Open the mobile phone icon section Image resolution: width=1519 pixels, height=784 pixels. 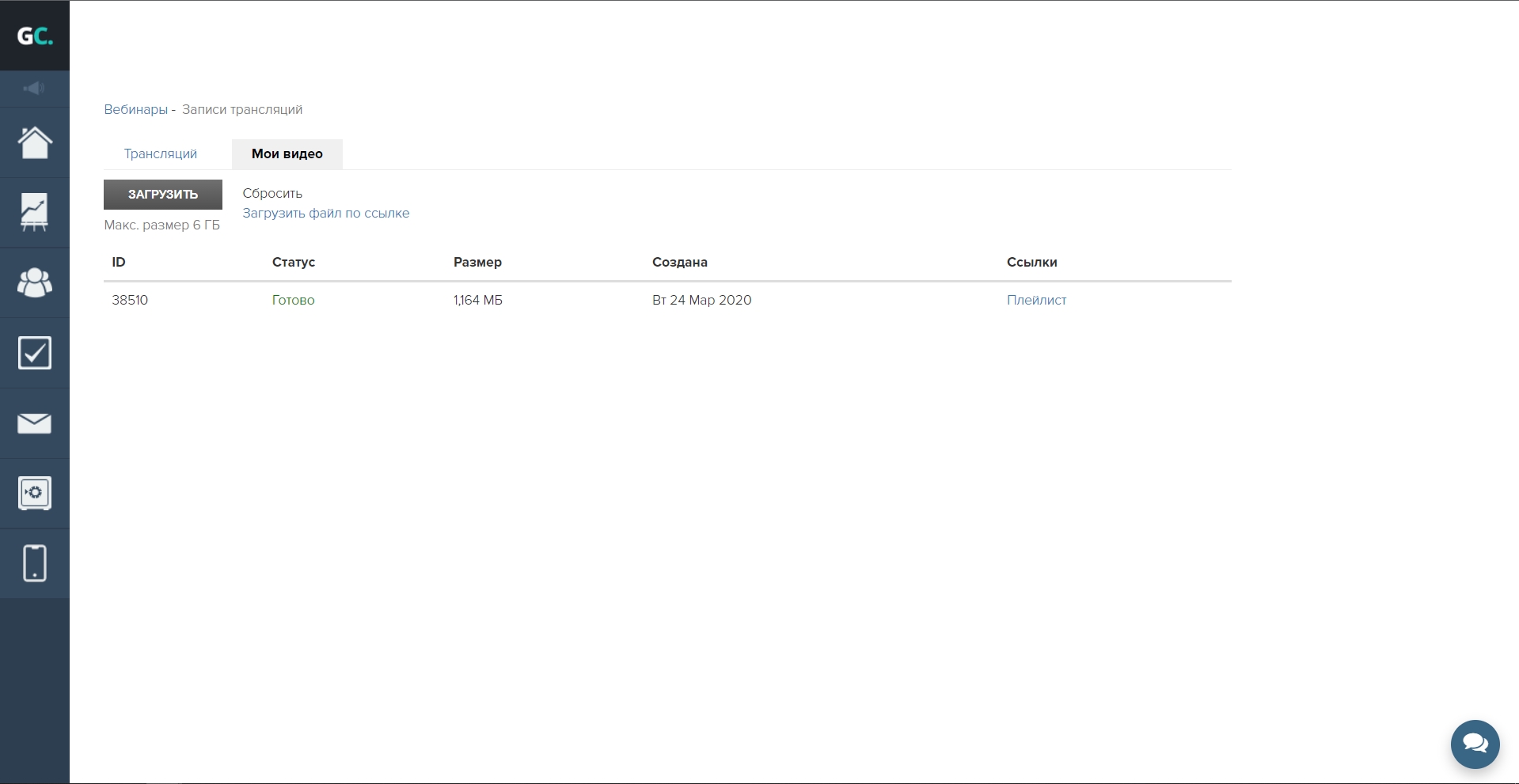[35, 563]
